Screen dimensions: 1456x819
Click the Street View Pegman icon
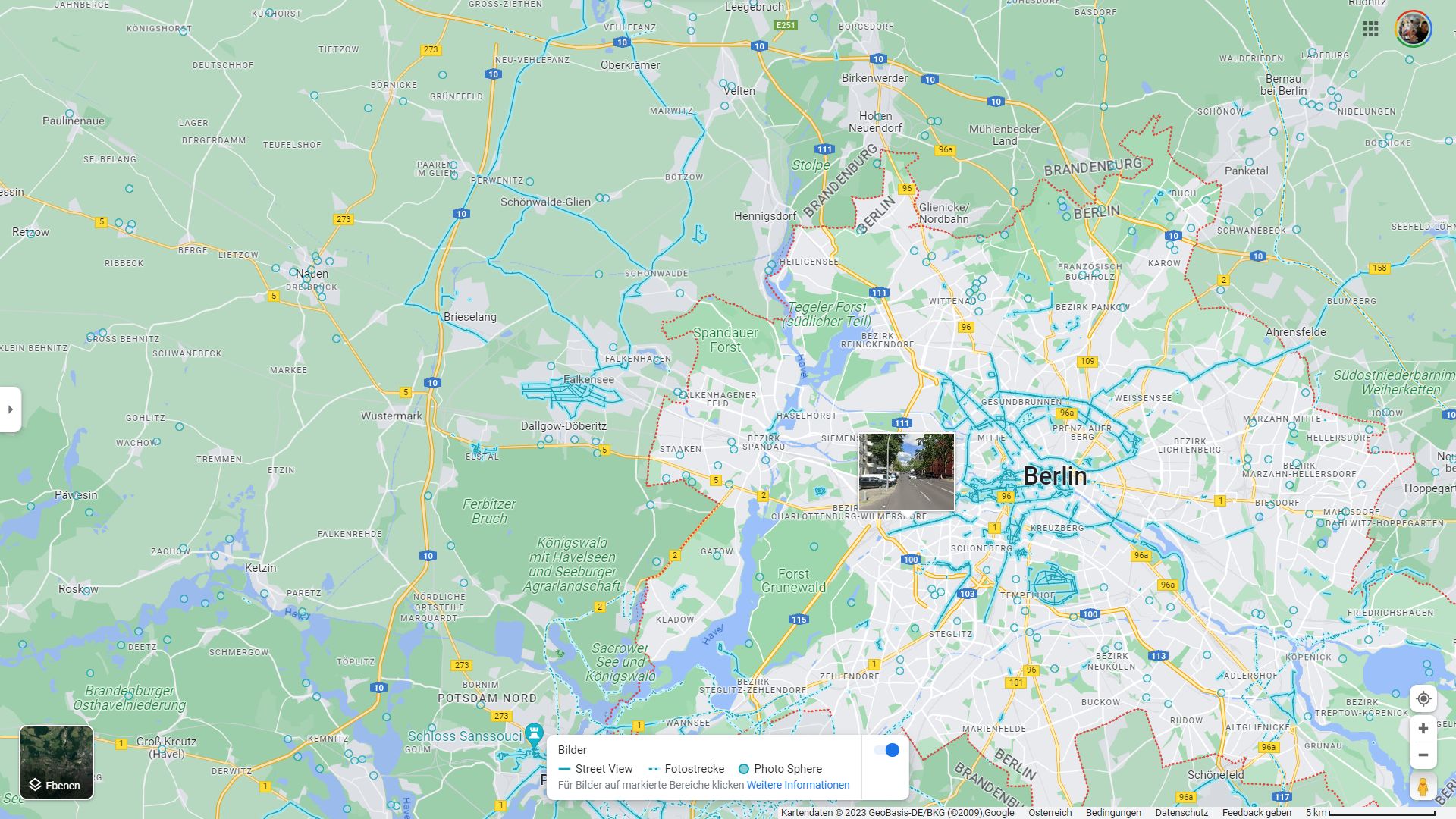click(x=1423, y=787)
